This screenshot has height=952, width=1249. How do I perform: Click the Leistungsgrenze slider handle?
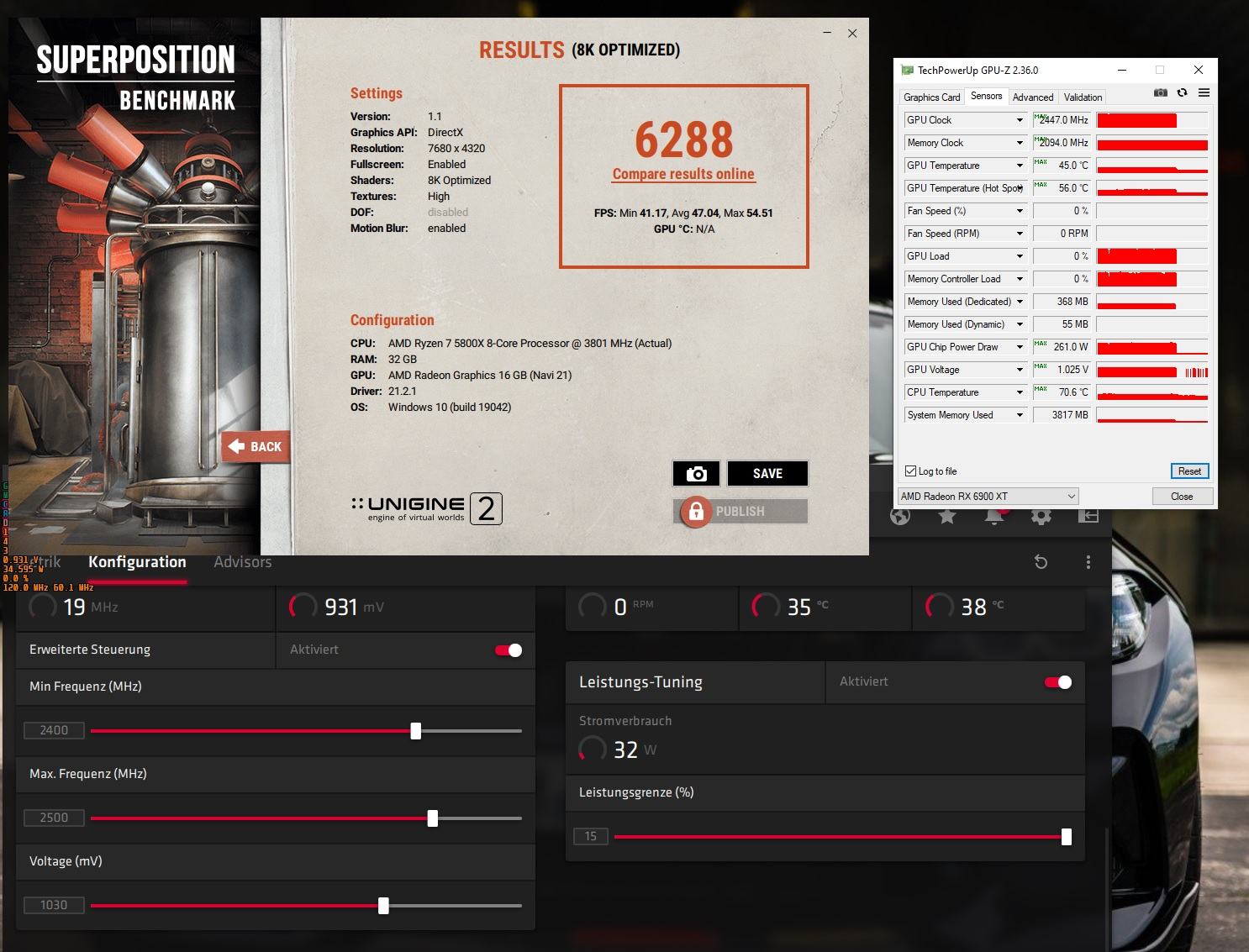coord(1067,837)
